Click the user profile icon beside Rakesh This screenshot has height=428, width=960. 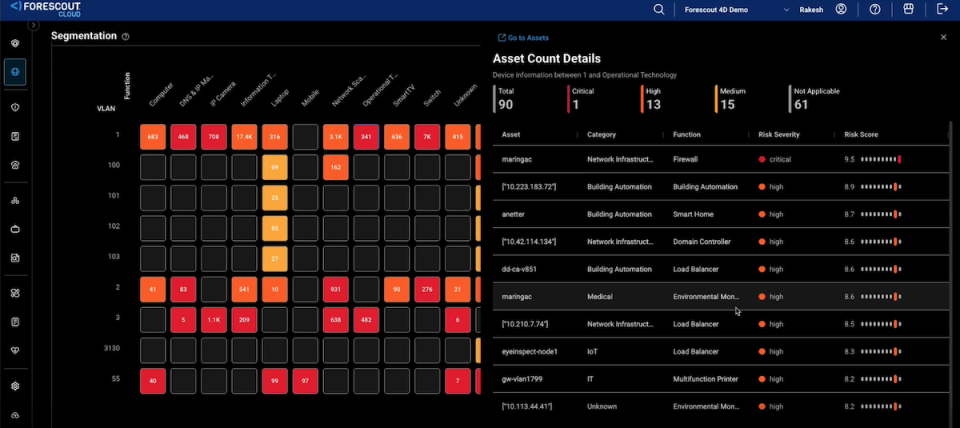coord(841,9)
